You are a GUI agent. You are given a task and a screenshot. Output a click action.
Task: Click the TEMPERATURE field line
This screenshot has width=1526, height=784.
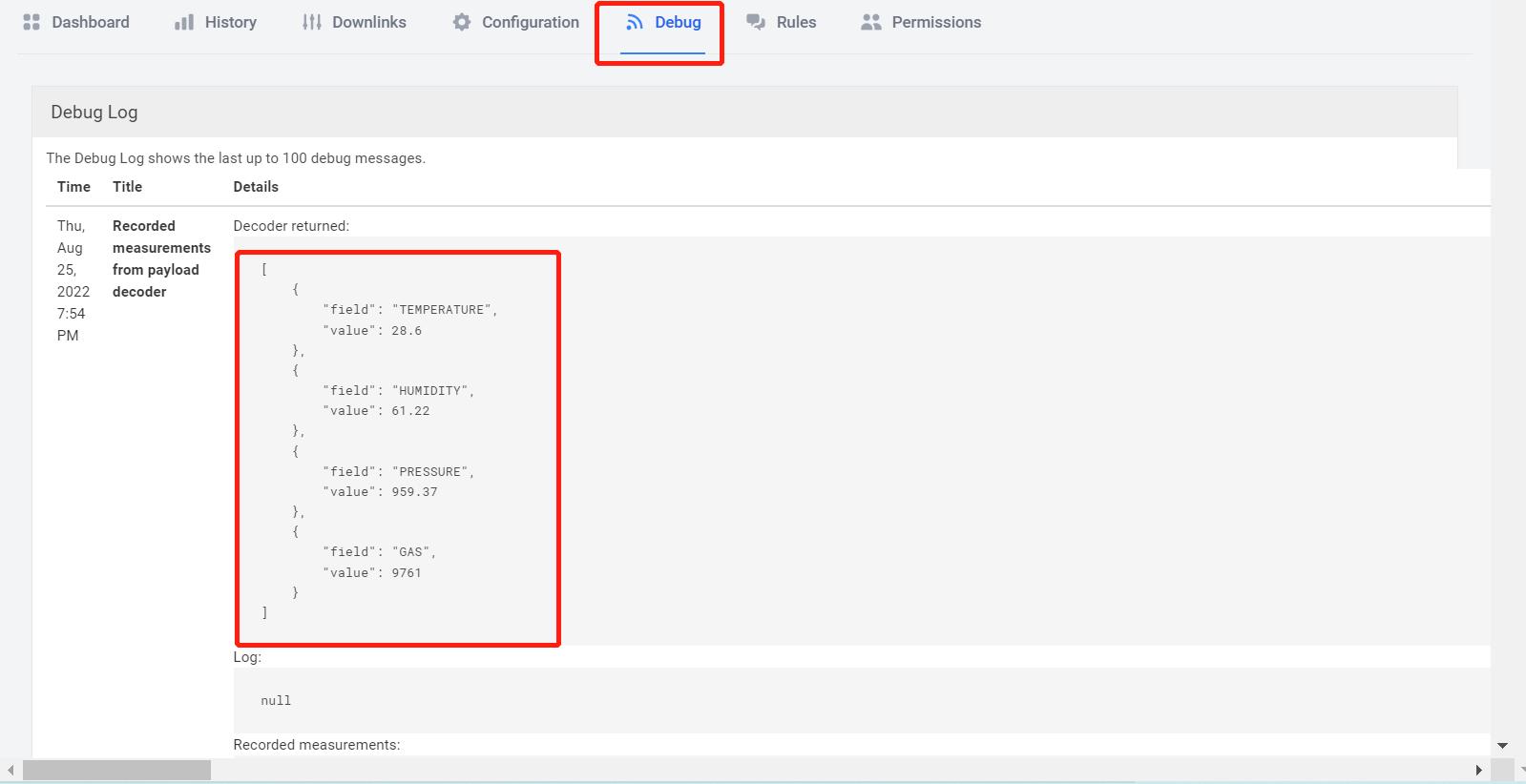[410, 310]
